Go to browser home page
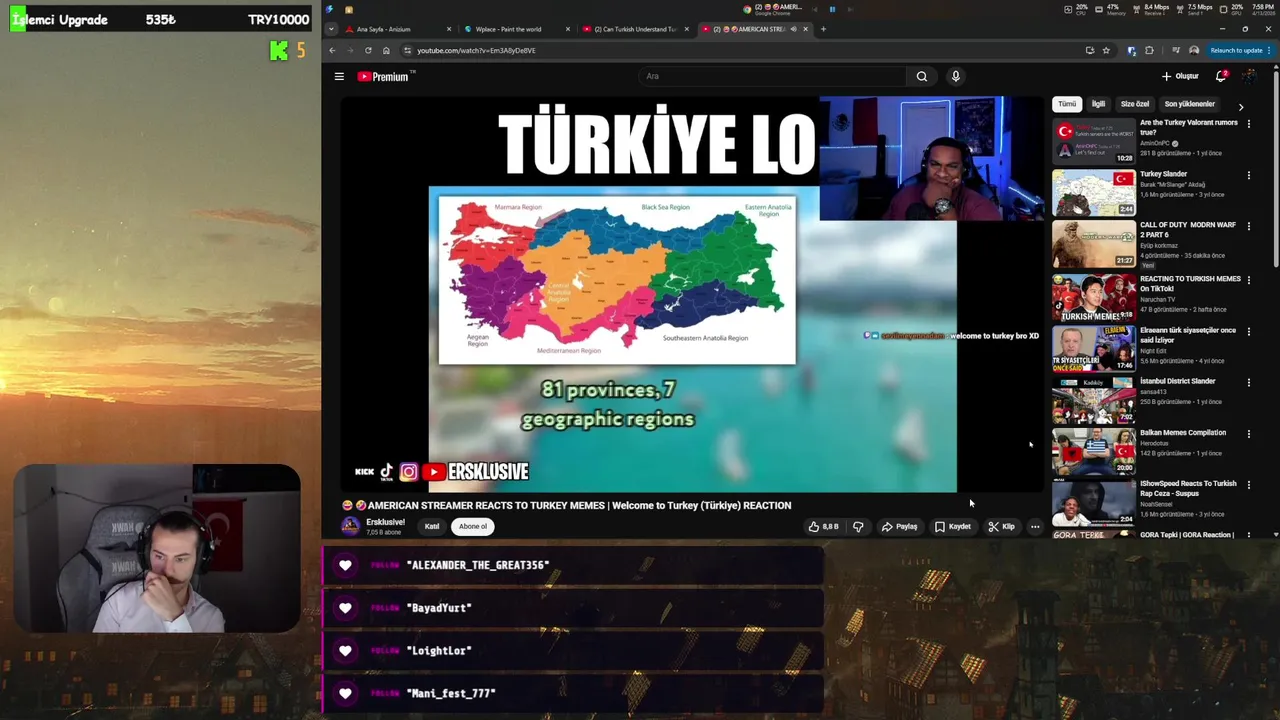This screenshot has width=1280, height=720. click(386, 50)
